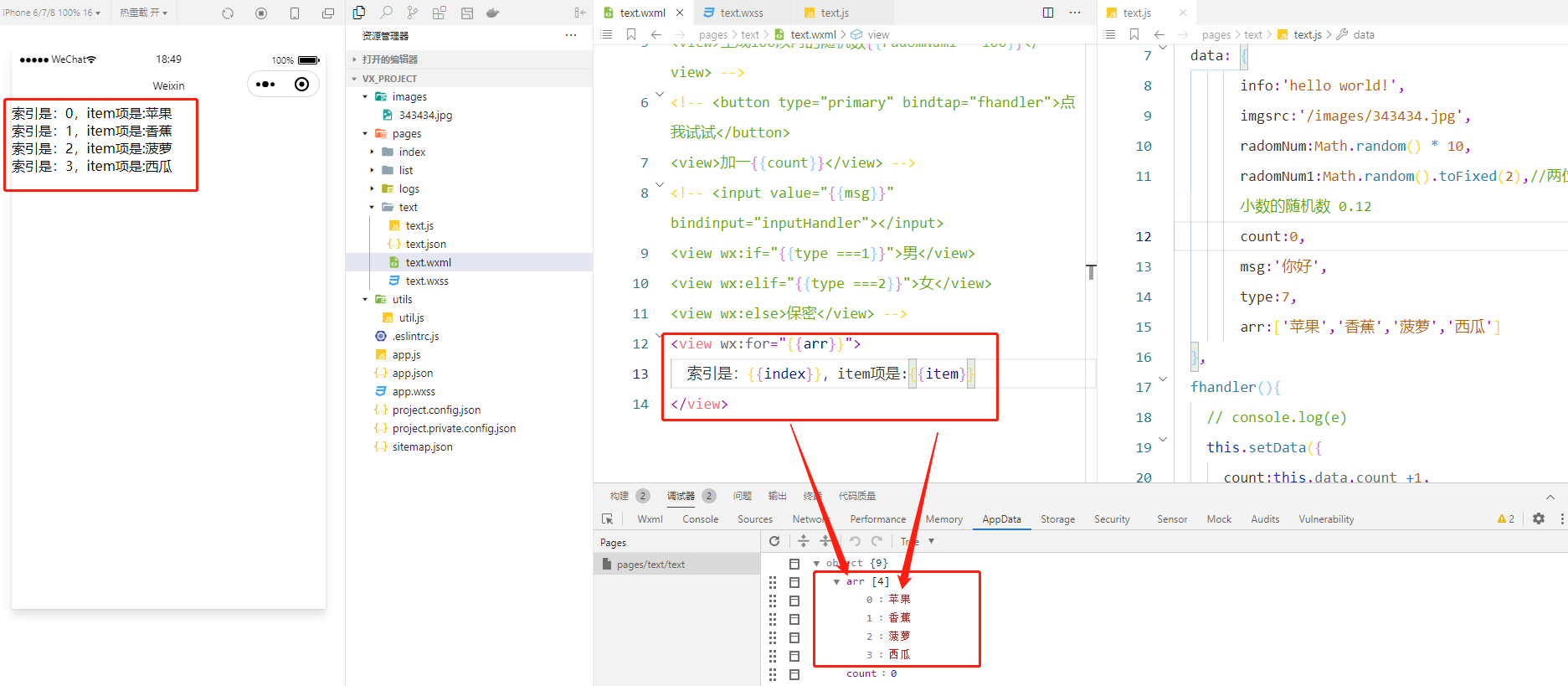The height and width of the screenshot is (686, 1568).
Task: Switch to the Console debugger tab
Action: pyautogui.click(x=701, y=519)
